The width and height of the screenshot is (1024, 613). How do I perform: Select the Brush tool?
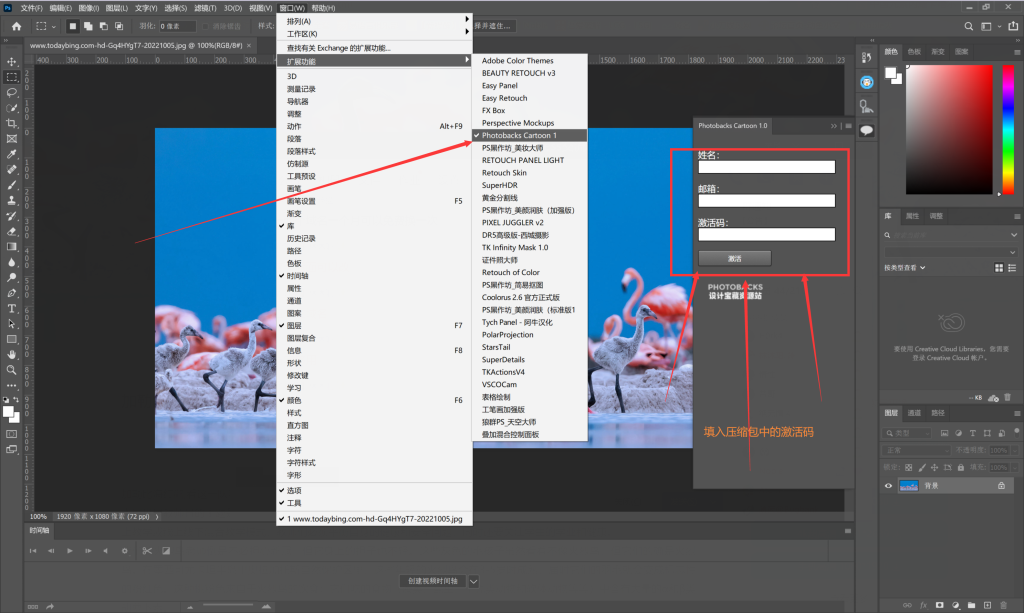[x=12, y=185]
